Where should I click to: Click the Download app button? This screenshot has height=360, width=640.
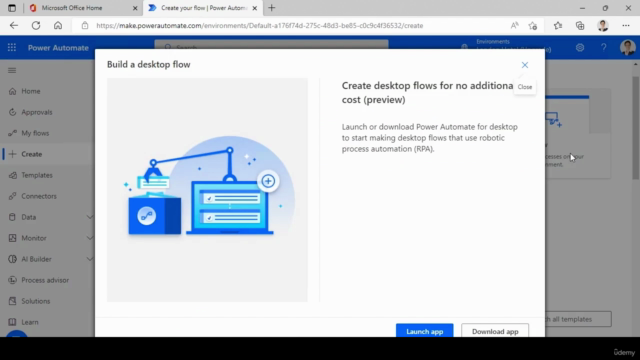[495, 331]
